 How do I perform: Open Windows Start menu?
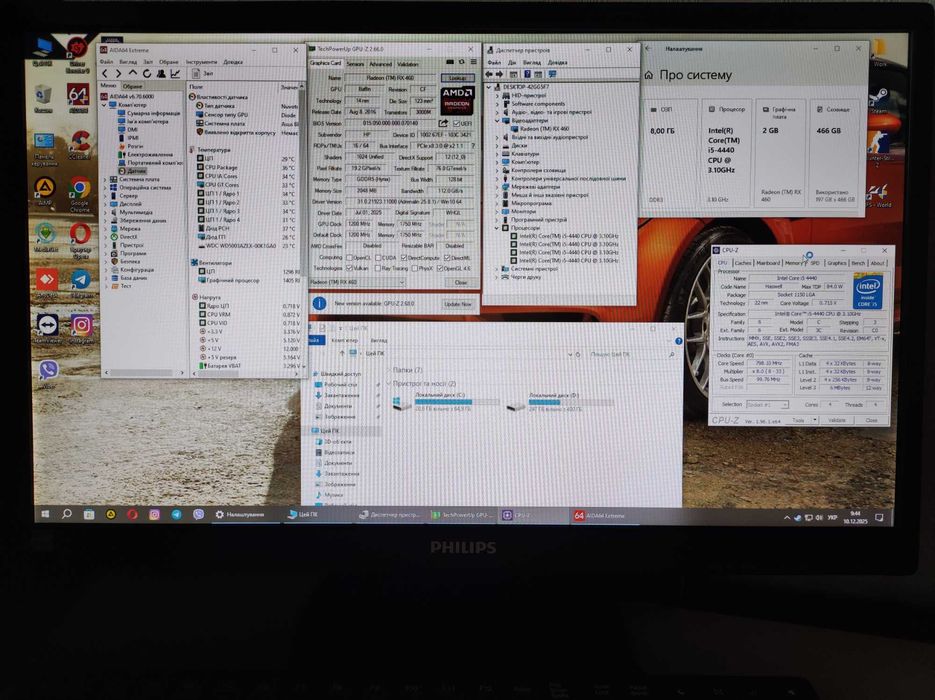(45, 513)
